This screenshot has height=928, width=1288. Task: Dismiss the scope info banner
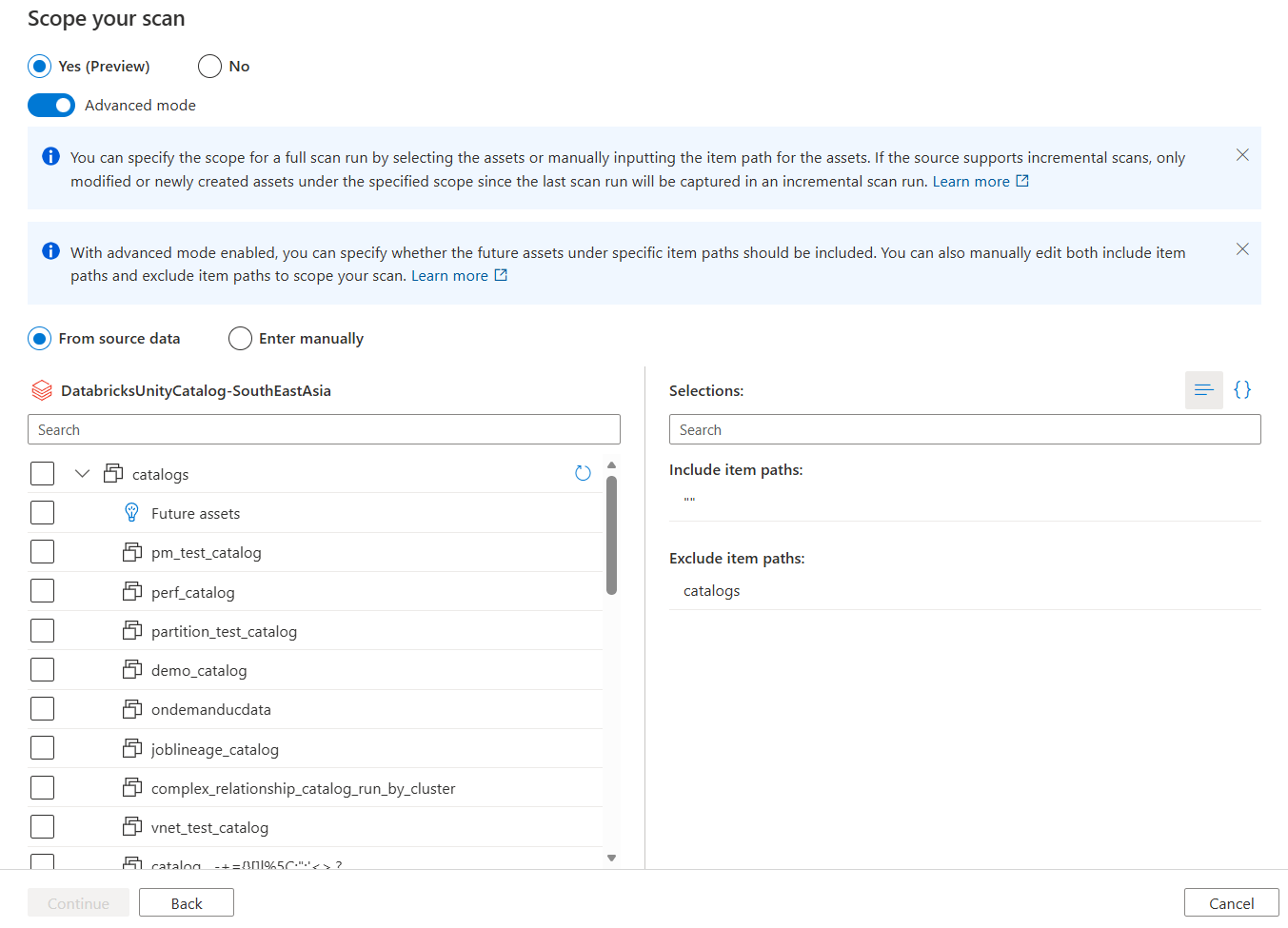click(x=1242, y=155)
